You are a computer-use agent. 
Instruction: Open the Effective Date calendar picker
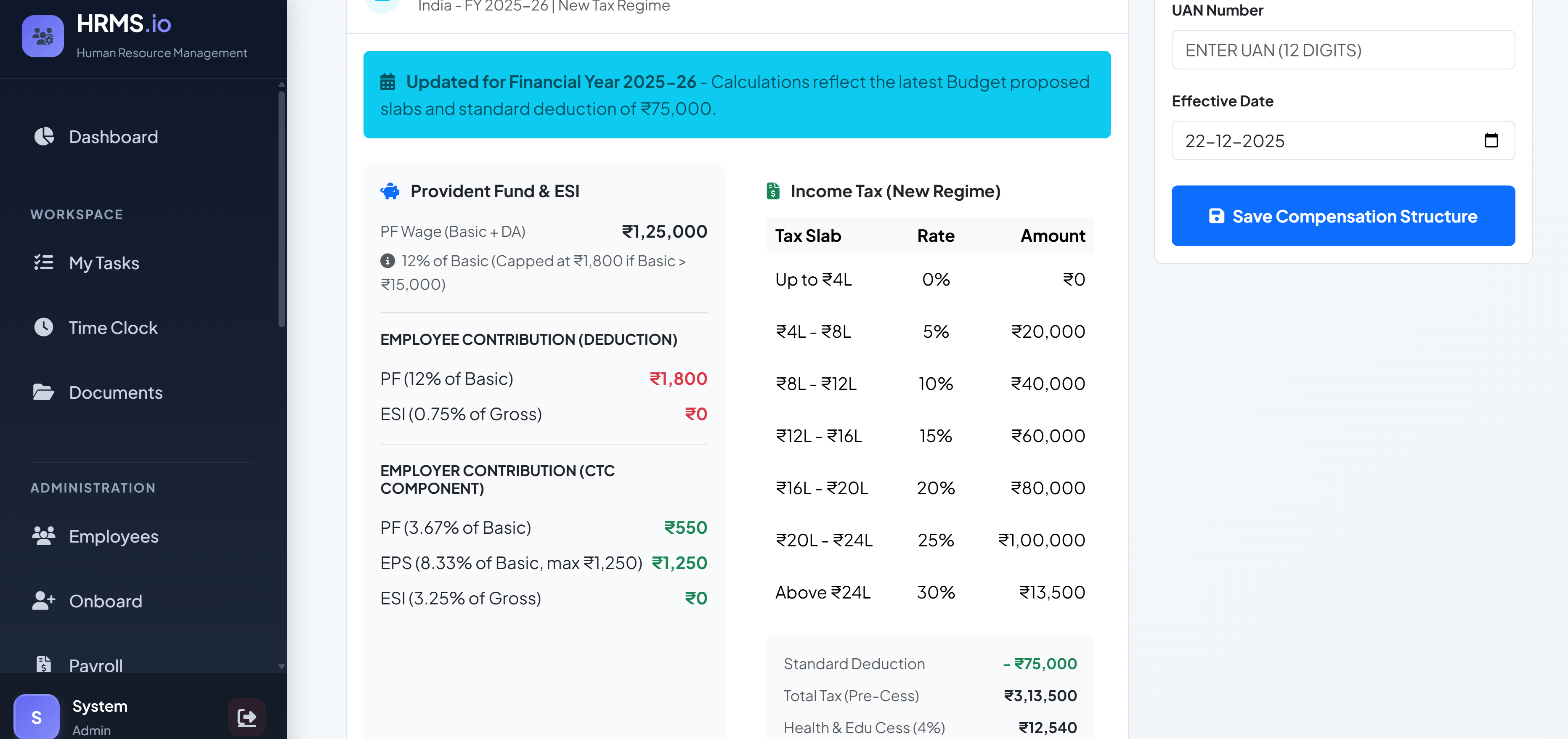[1491, 140]
